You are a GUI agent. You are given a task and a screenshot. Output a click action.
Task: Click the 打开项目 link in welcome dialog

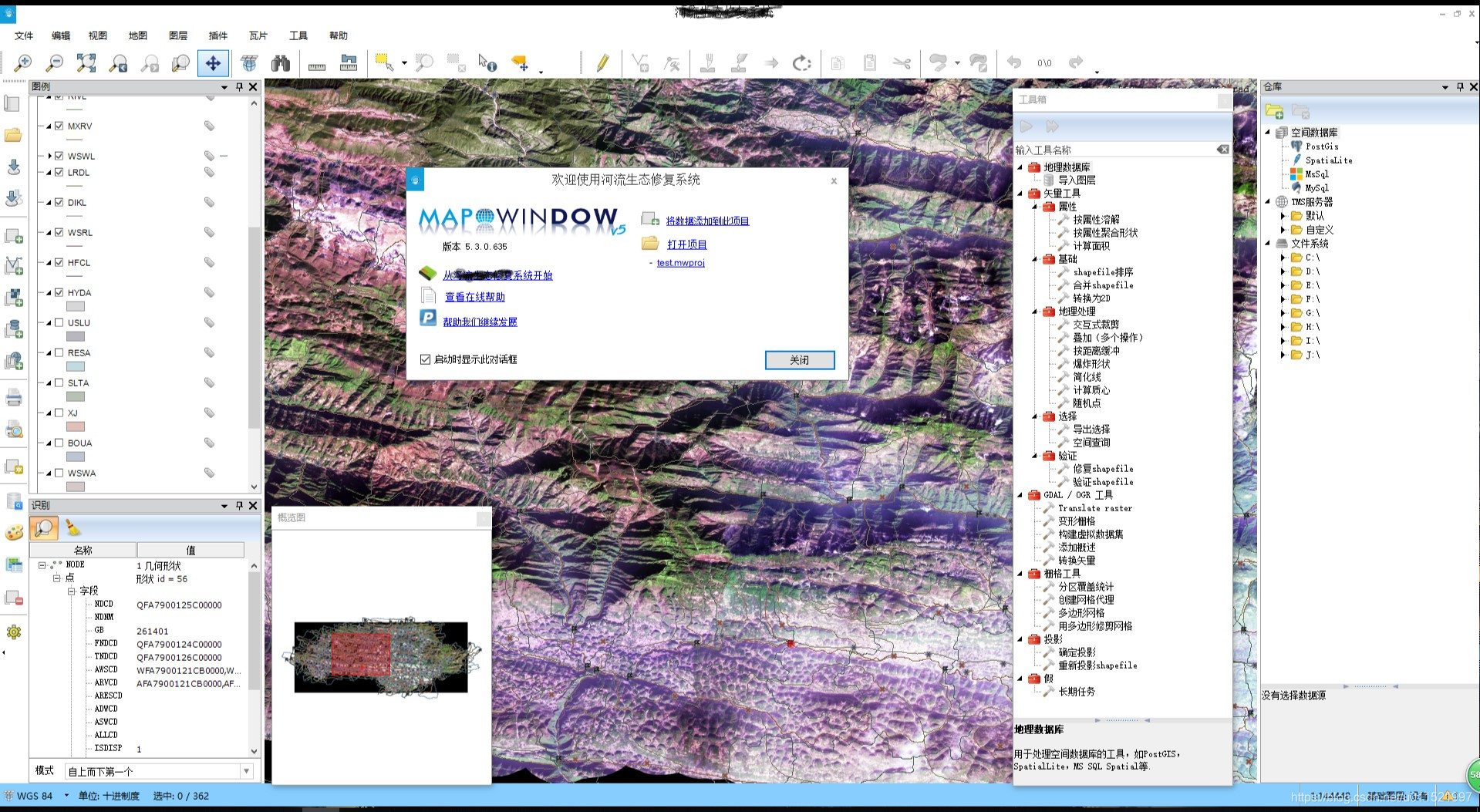pos(687,244)
